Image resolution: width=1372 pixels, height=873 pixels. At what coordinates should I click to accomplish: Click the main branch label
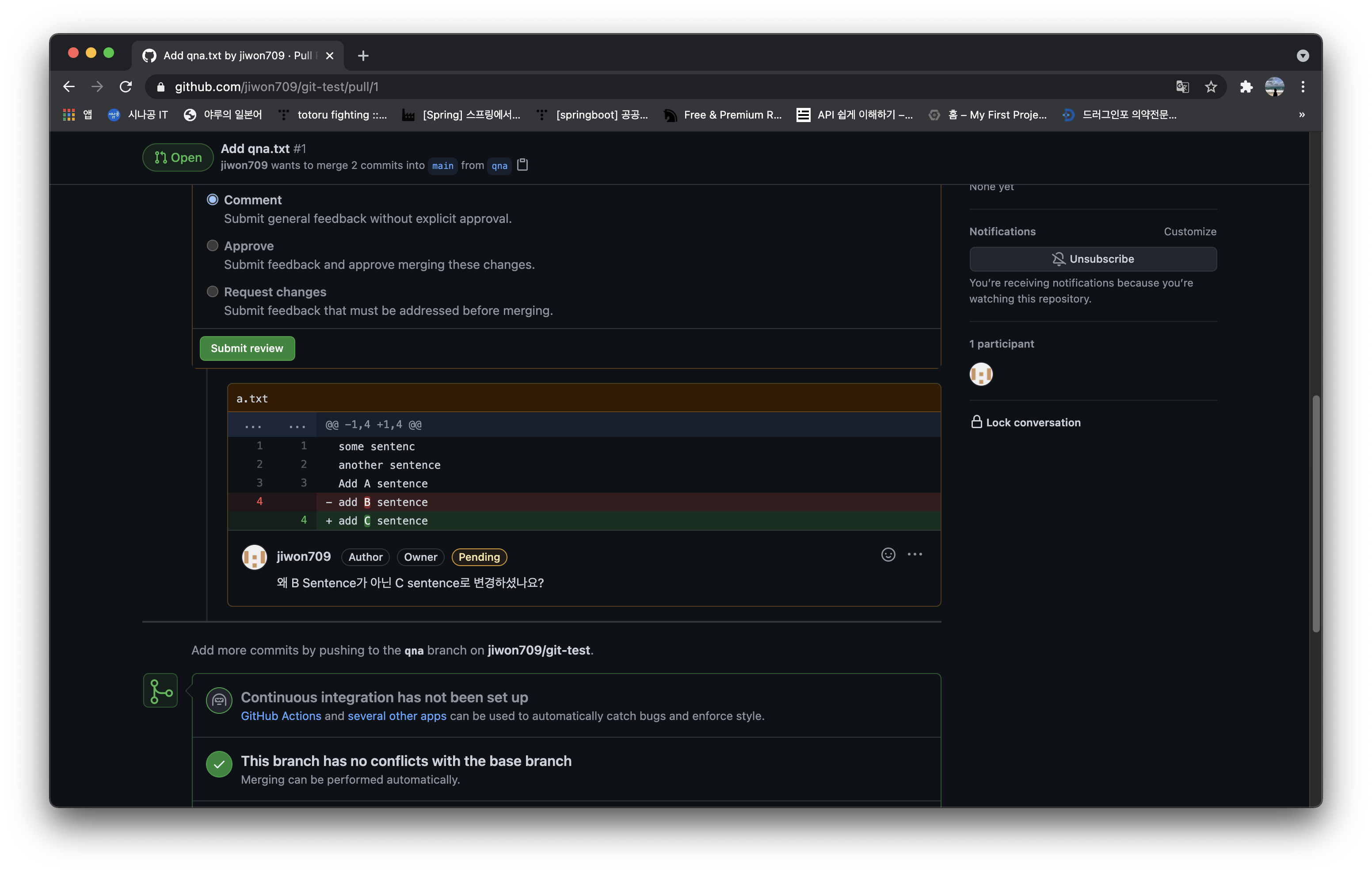[443, 165]
